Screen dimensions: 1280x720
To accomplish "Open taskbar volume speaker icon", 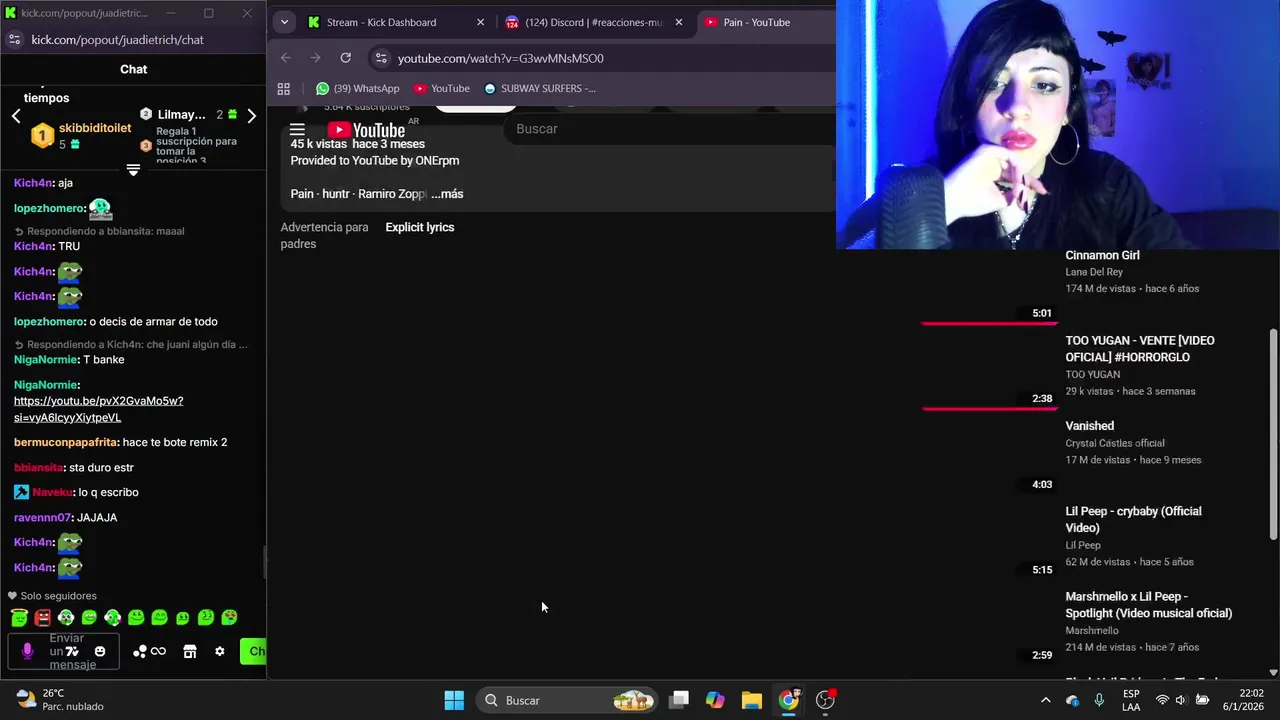I will (x=1180, y=700).
